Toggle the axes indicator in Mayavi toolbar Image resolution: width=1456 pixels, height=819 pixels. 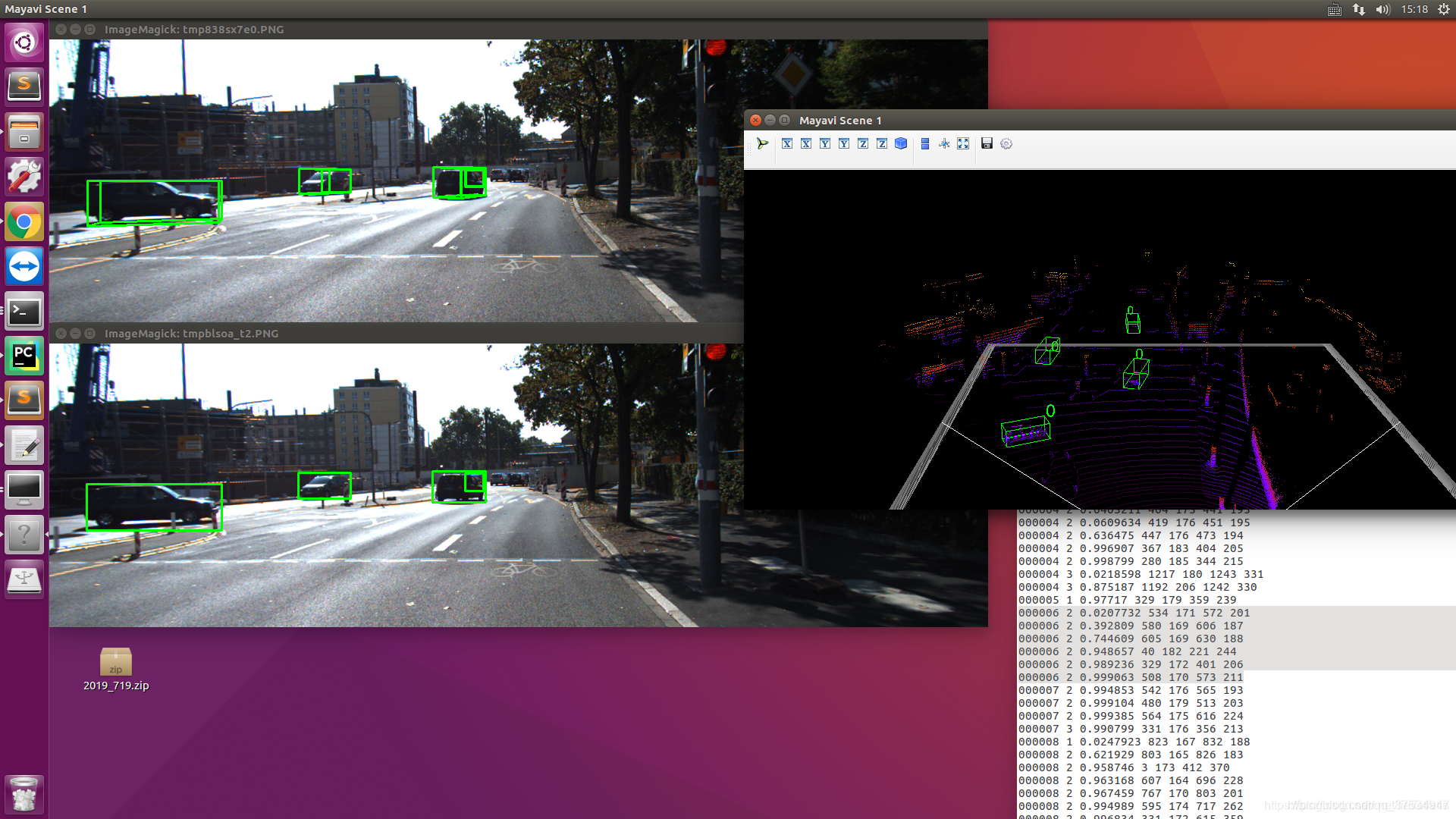(x=944, y=143)
